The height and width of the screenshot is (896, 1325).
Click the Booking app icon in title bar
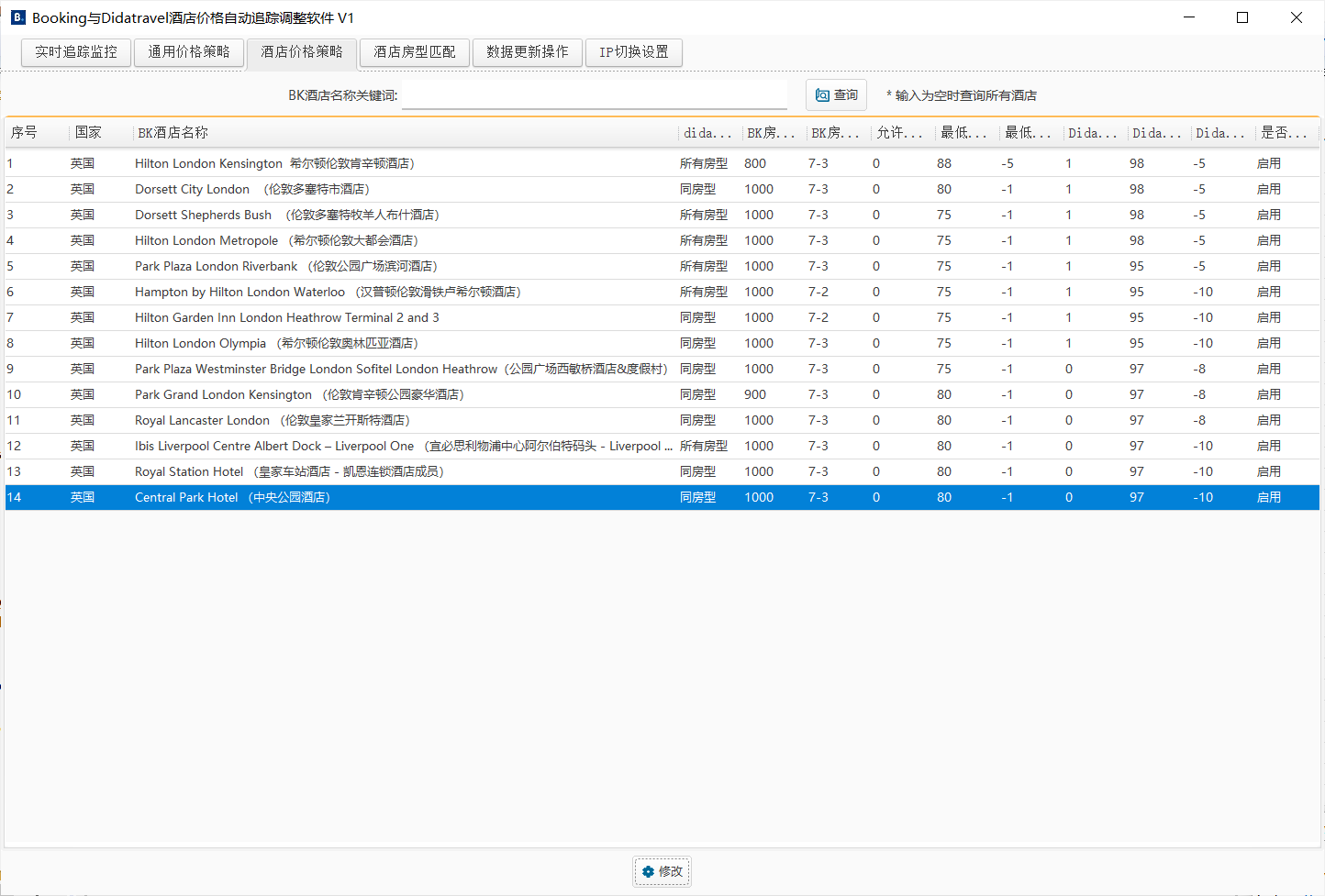click(x=17, y=17)
